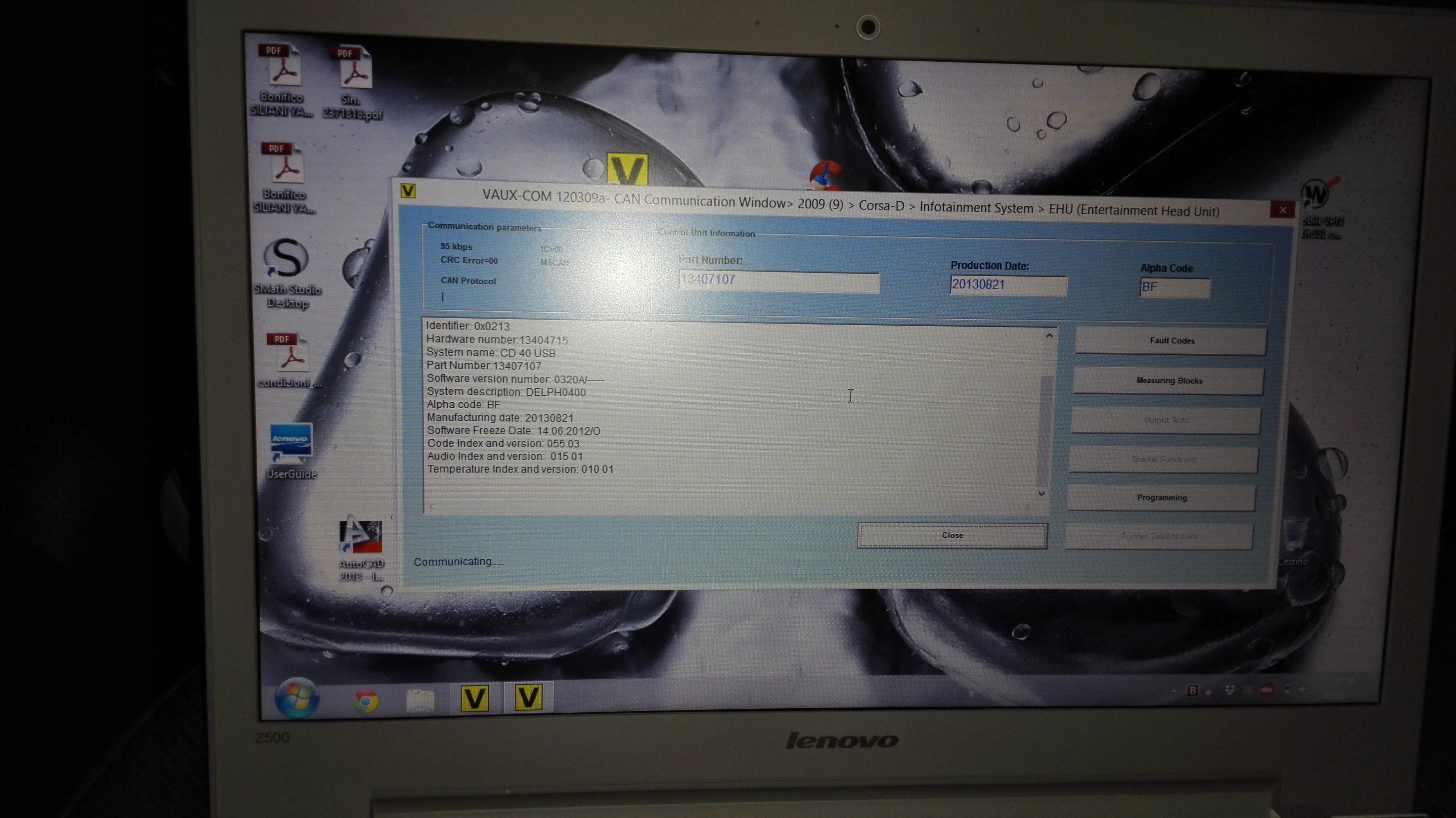Select 'Software version number: 0320A' line

click(x=516, y=379)
